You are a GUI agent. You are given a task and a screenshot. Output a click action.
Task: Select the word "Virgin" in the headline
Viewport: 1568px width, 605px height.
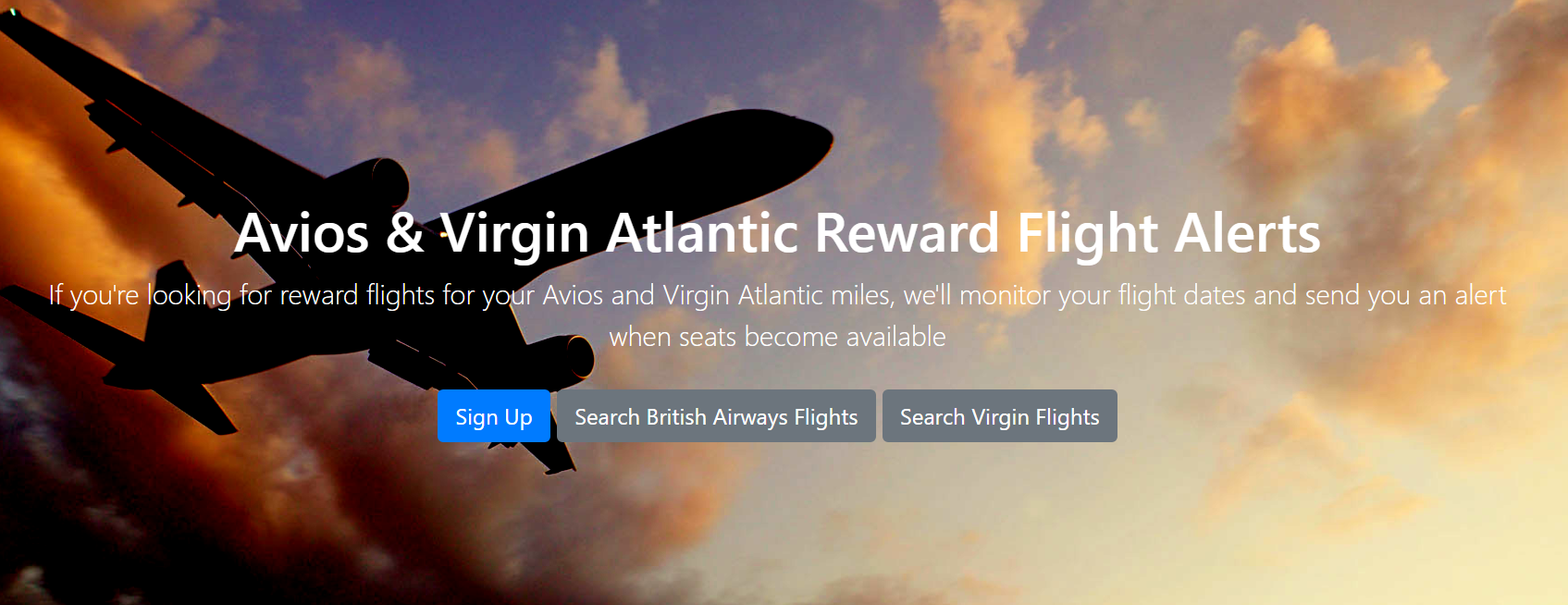coord(514,234)
